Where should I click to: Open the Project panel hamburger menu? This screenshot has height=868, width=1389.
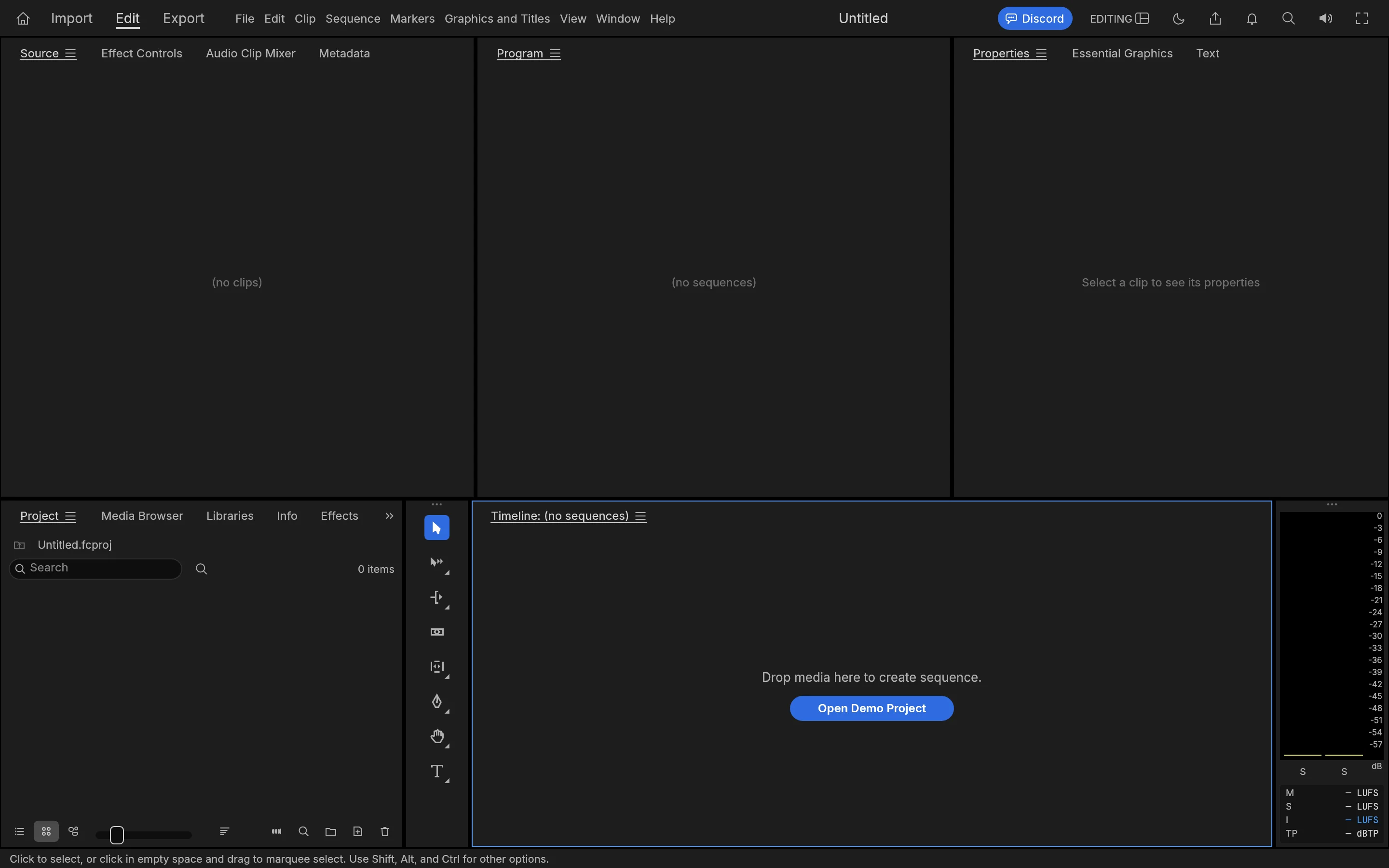[70, 516]
